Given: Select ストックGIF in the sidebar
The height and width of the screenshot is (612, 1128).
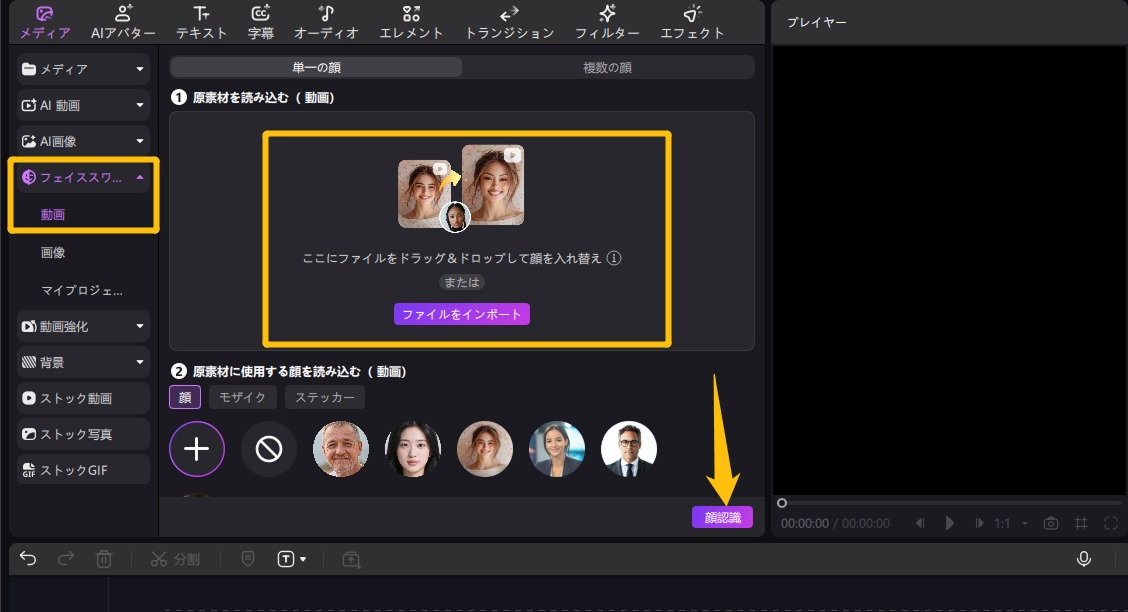Looking at the screenshot, I should (82, 469).
